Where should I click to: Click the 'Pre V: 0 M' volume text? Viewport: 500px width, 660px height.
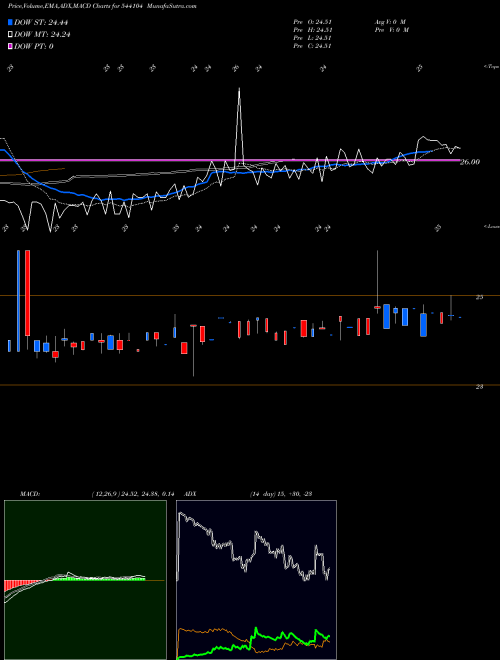pos(391,30)
